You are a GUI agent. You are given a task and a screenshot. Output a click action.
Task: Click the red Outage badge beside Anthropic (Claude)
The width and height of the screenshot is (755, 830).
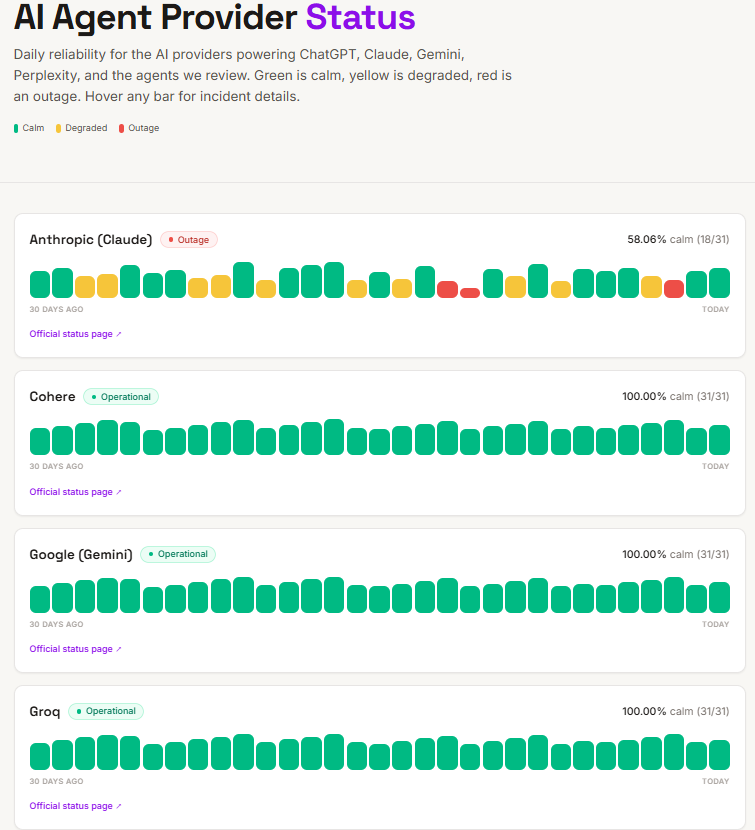coord(189,240)
